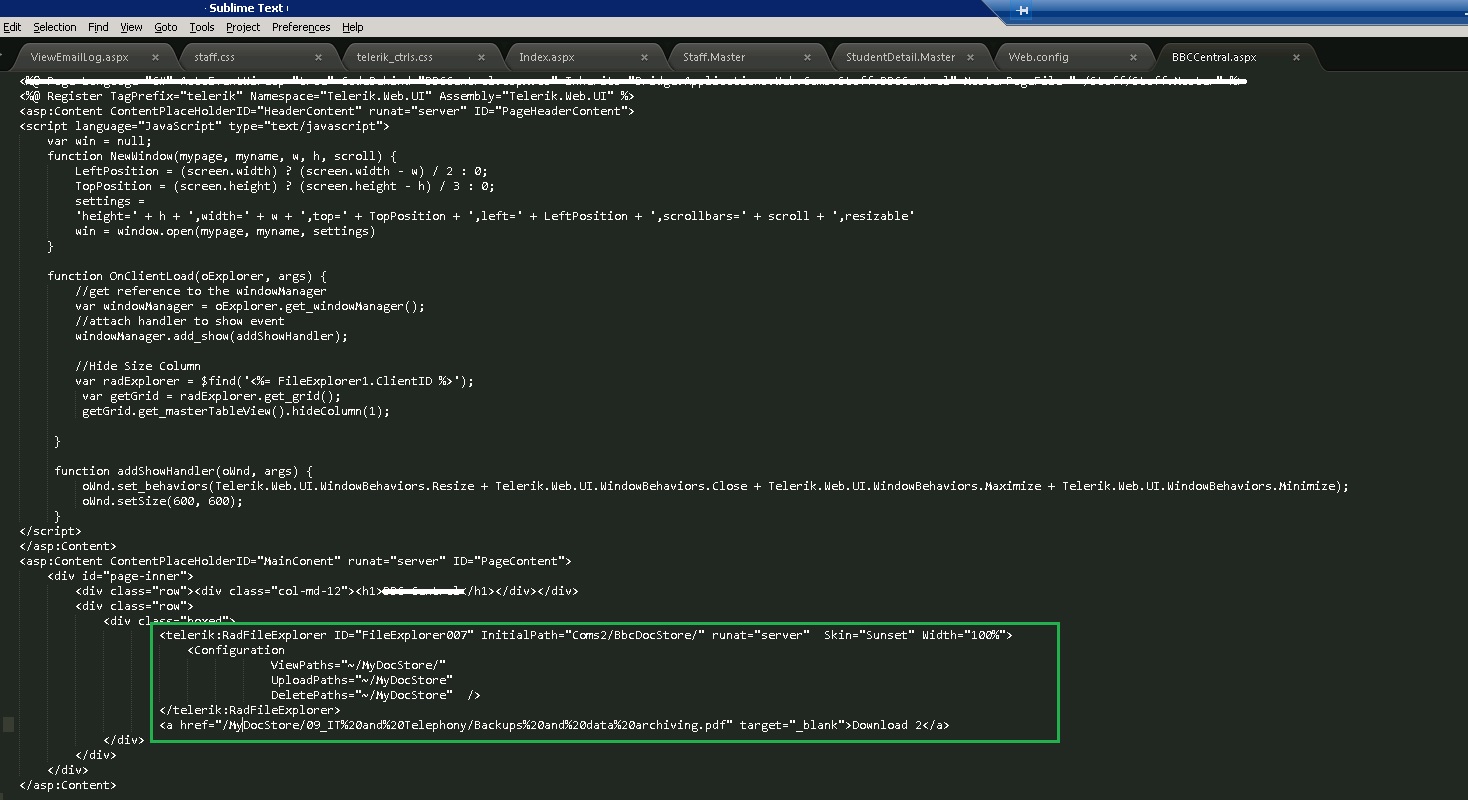The width and height of the screenshot is (1468, 800).
Task: Switch to the Index.aspx tab
Action: pos(547,57)
